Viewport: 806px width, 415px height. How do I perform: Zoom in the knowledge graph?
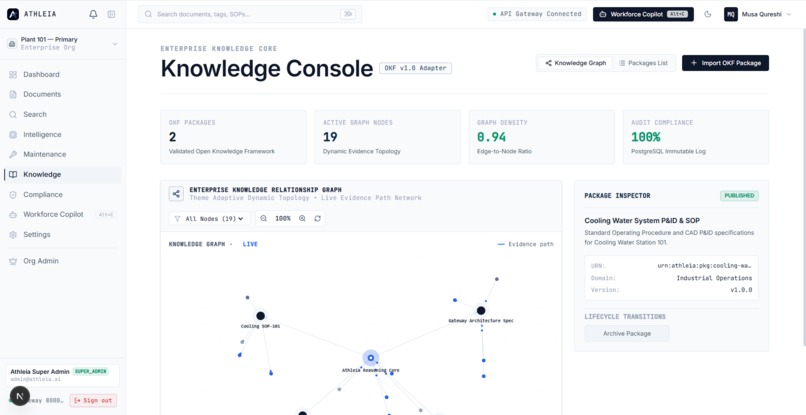click(x=302, y=219)
